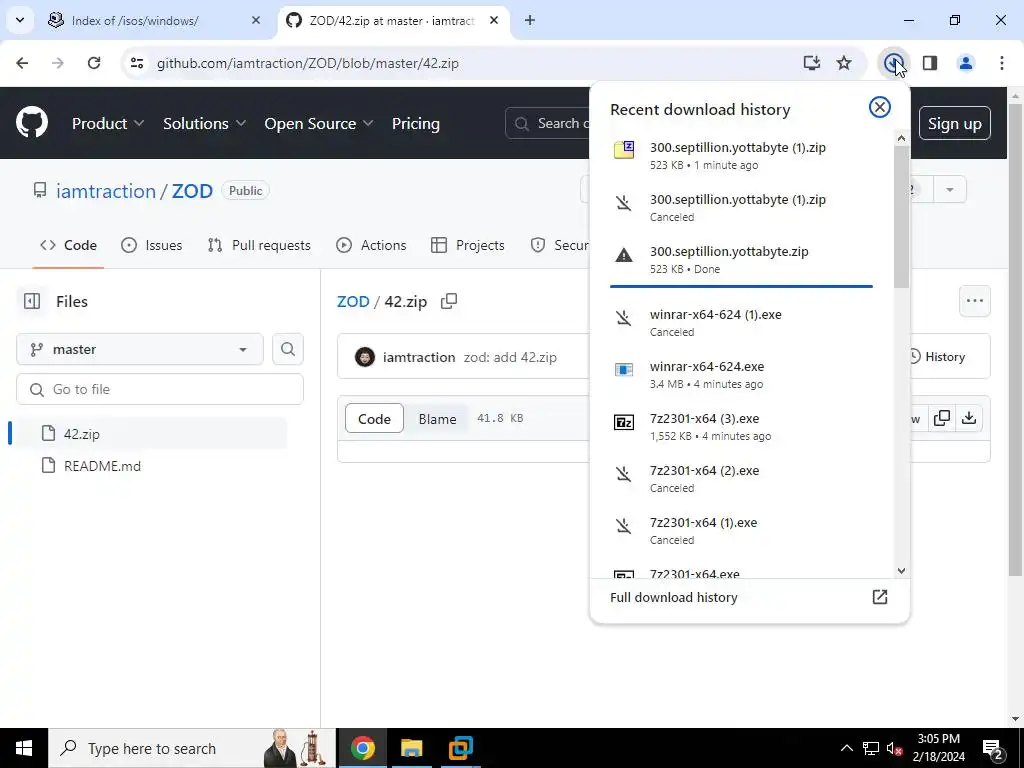Image resolution: width=1024 pixels, height=768 pixels.
Task: Open tab search chevron in title bar
Action: click(20, 20)
